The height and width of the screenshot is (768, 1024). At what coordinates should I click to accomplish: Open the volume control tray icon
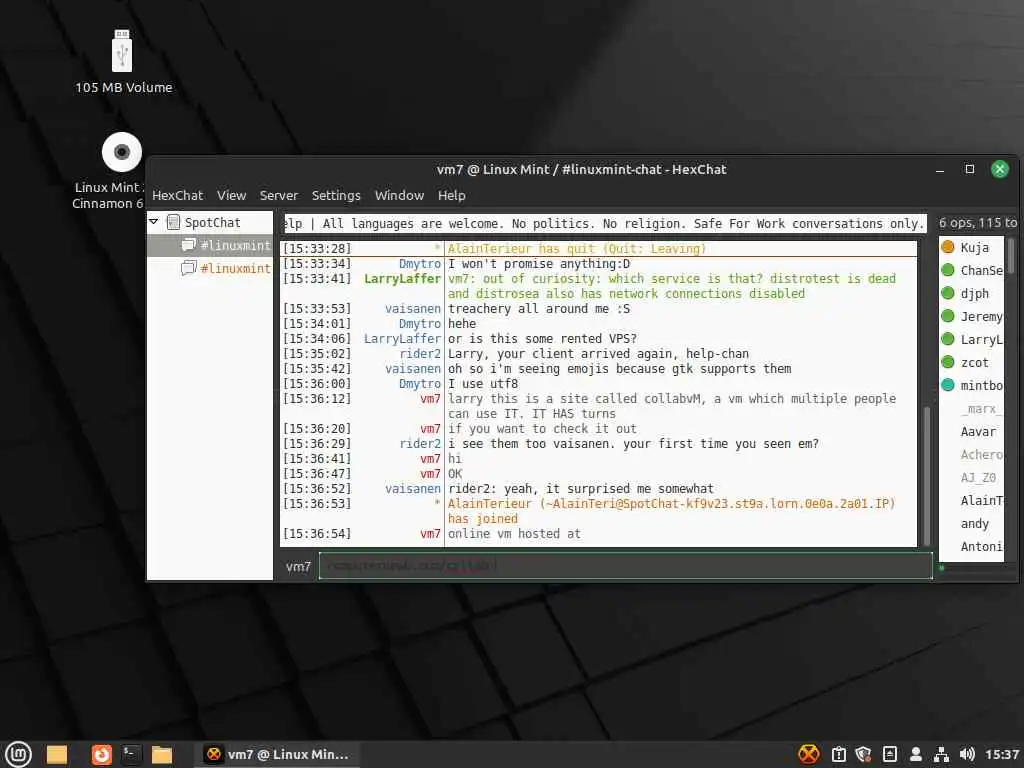tap(967, 754)
